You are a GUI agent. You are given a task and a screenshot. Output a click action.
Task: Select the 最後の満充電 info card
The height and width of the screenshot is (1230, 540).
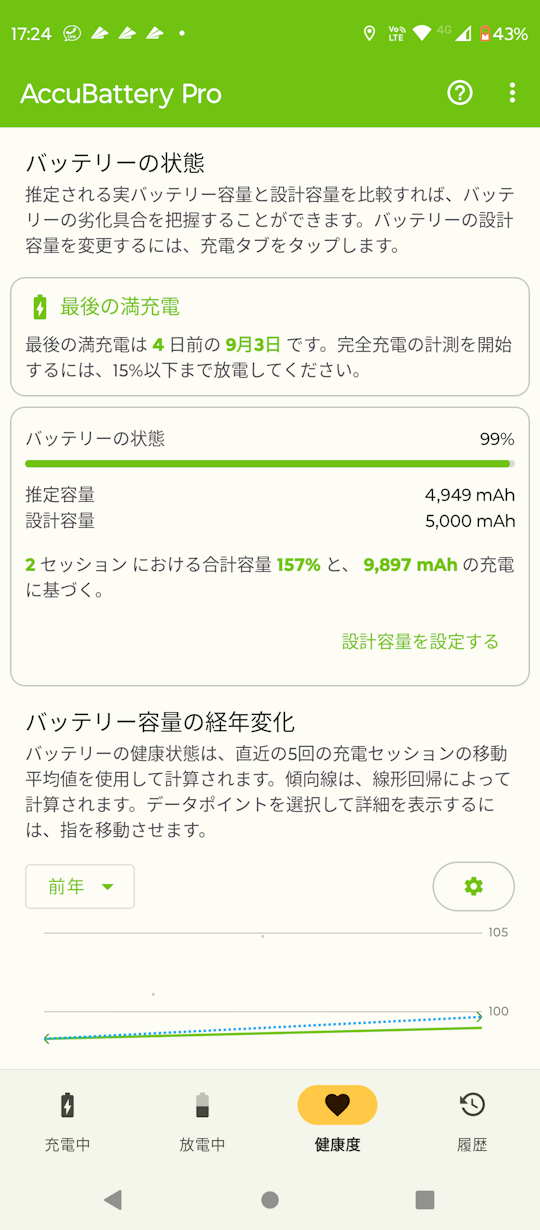click(x=270, y=337)
